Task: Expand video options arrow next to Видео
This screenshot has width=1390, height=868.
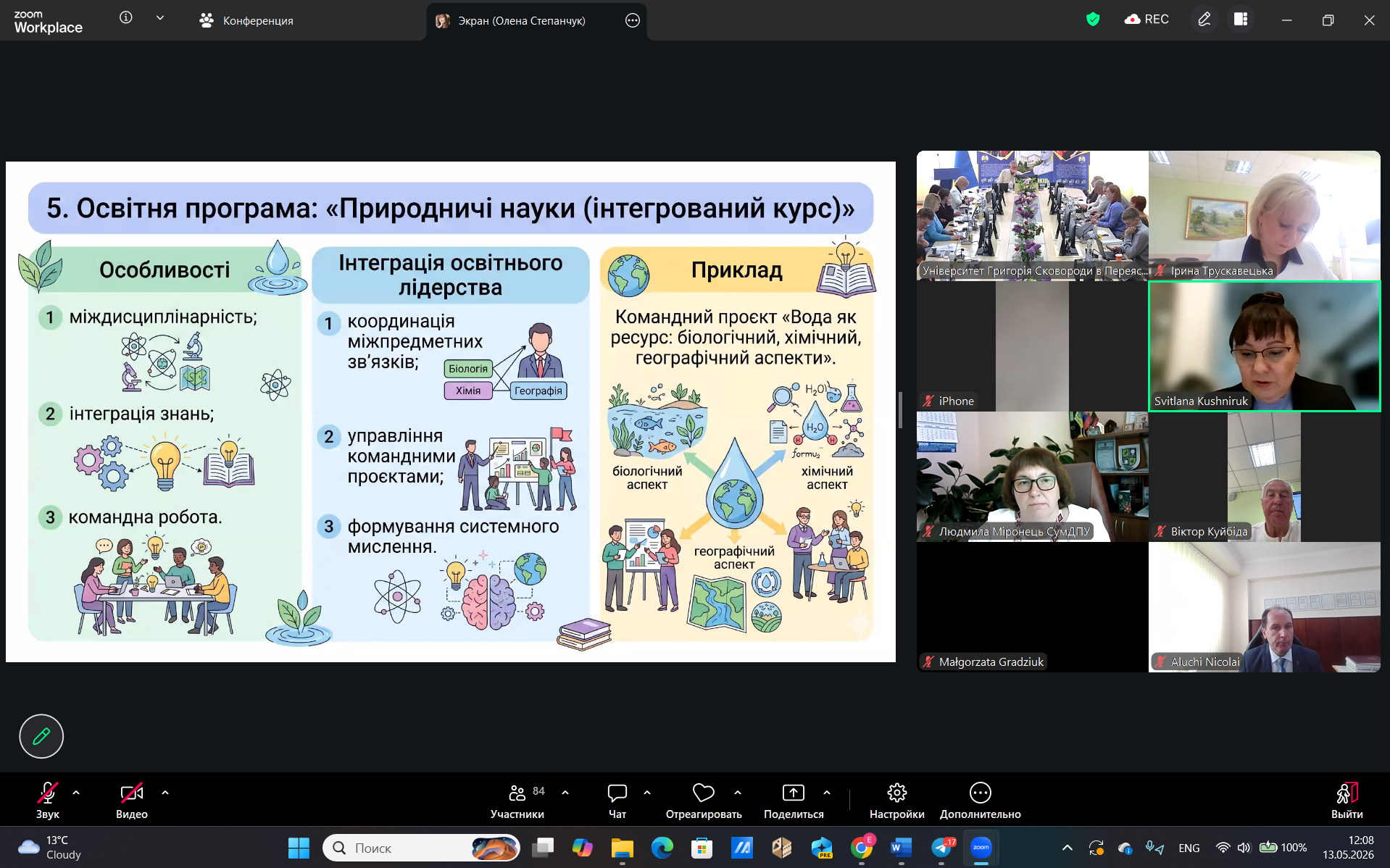Action: click(165, 793)
